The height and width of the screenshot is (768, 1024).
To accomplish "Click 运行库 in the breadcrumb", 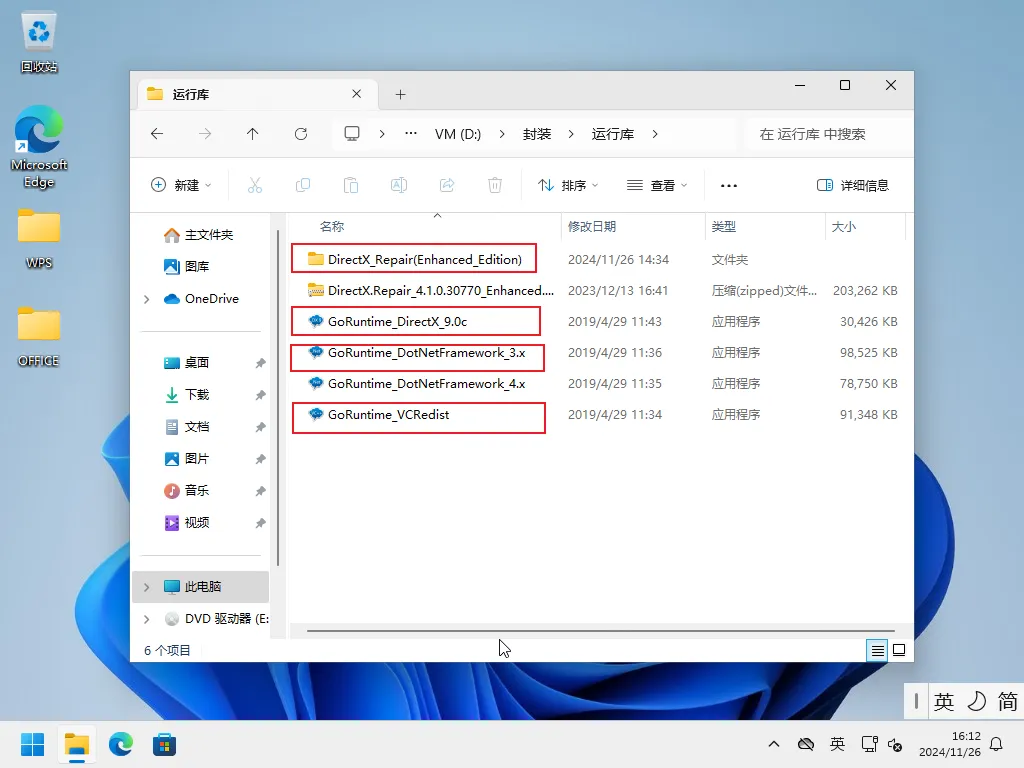I will 613,134.
